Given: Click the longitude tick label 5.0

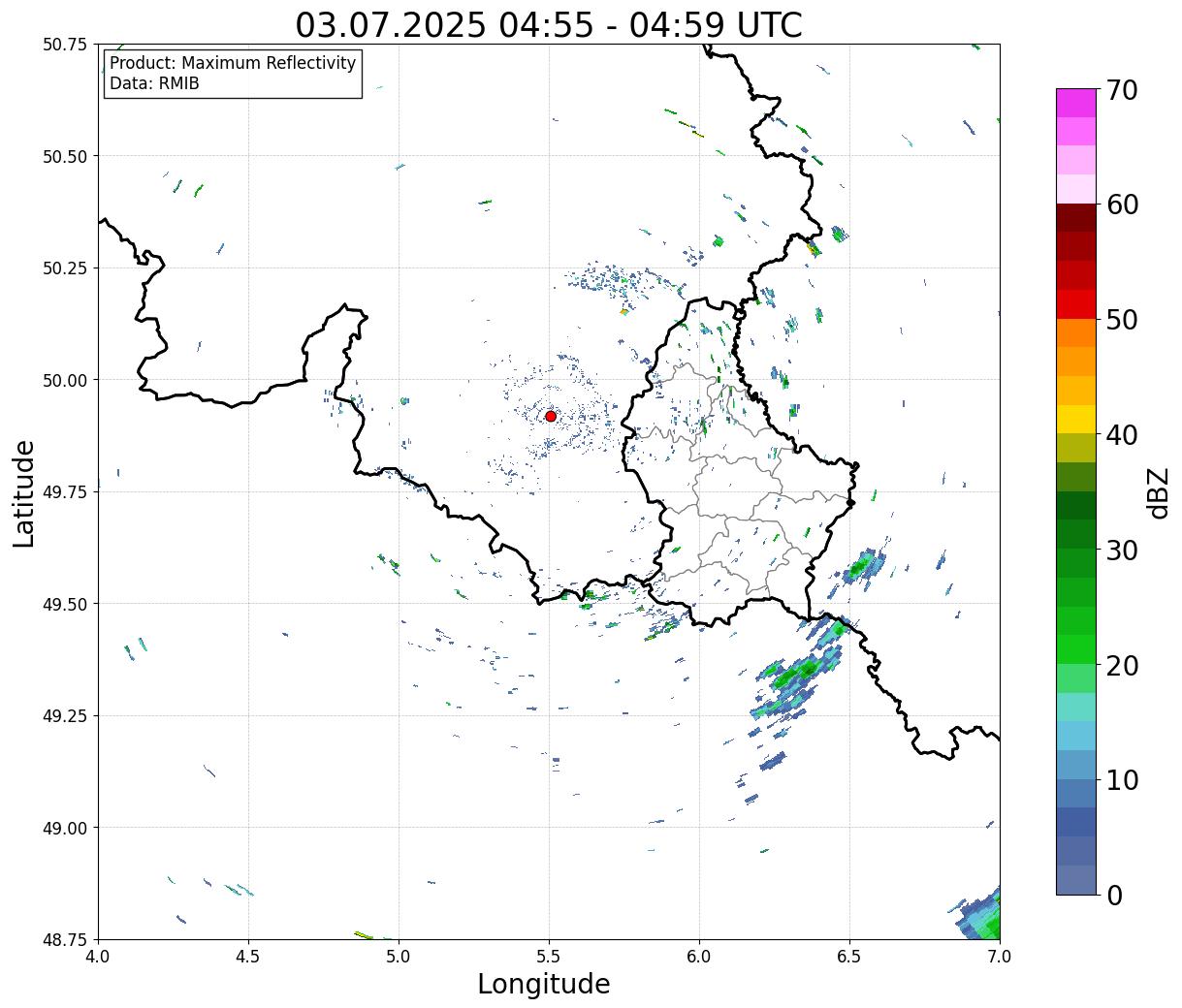Looking at the screenshot, I should tap(399, 957).
